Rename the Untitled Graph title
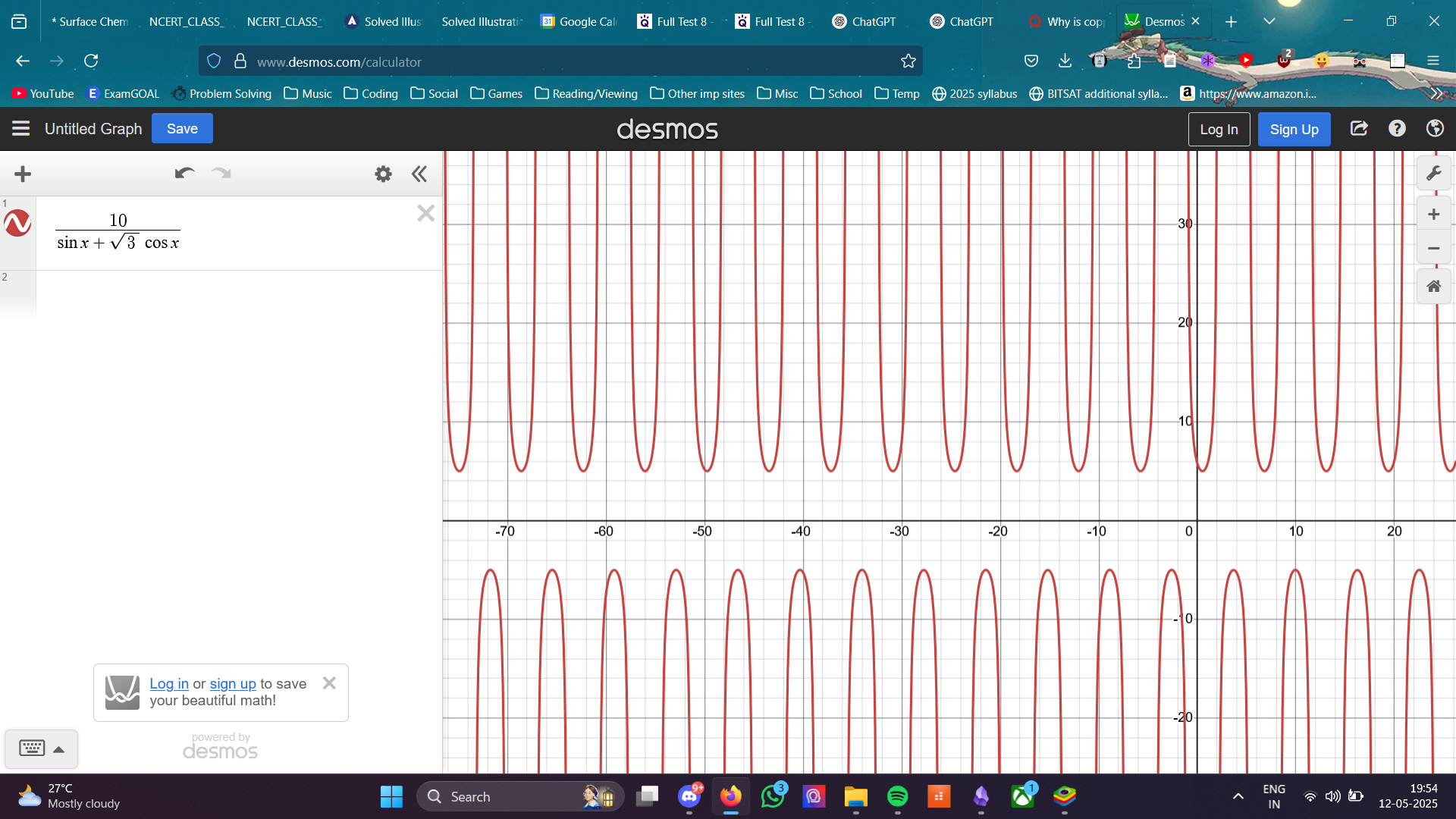1456x819 pixels. 93,129
